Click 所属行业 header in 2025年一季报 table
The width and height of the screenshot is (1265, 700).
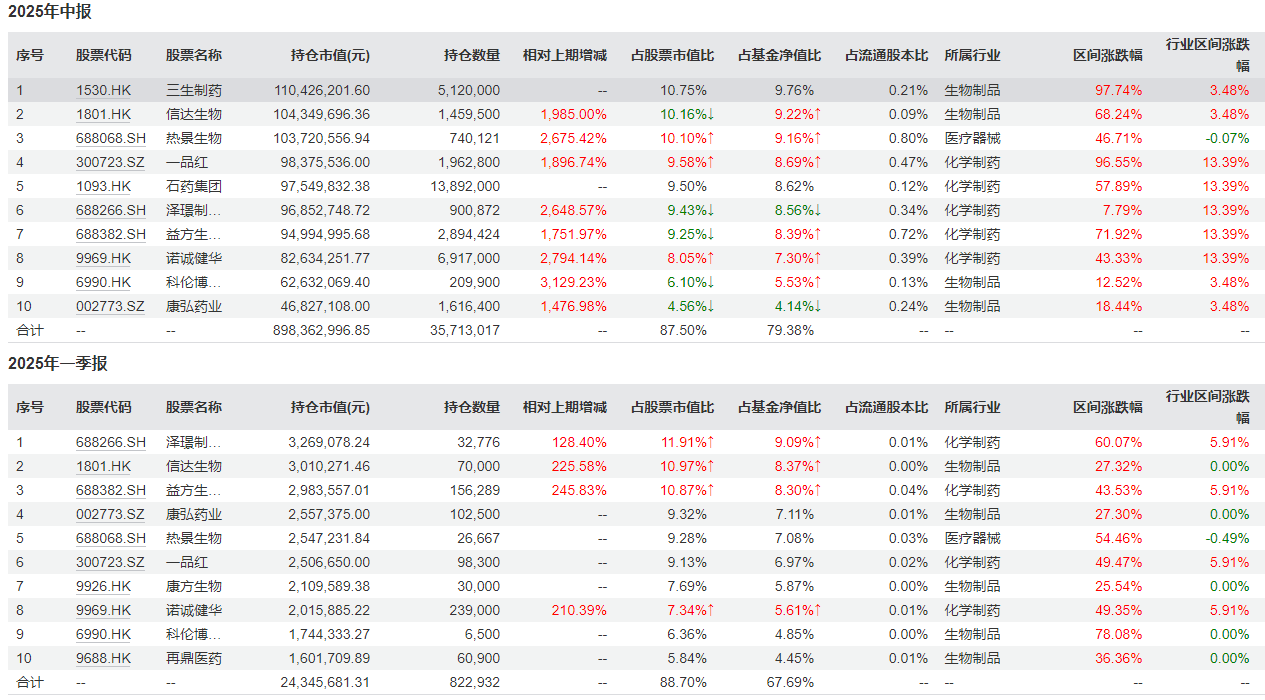tap(972, 407)
